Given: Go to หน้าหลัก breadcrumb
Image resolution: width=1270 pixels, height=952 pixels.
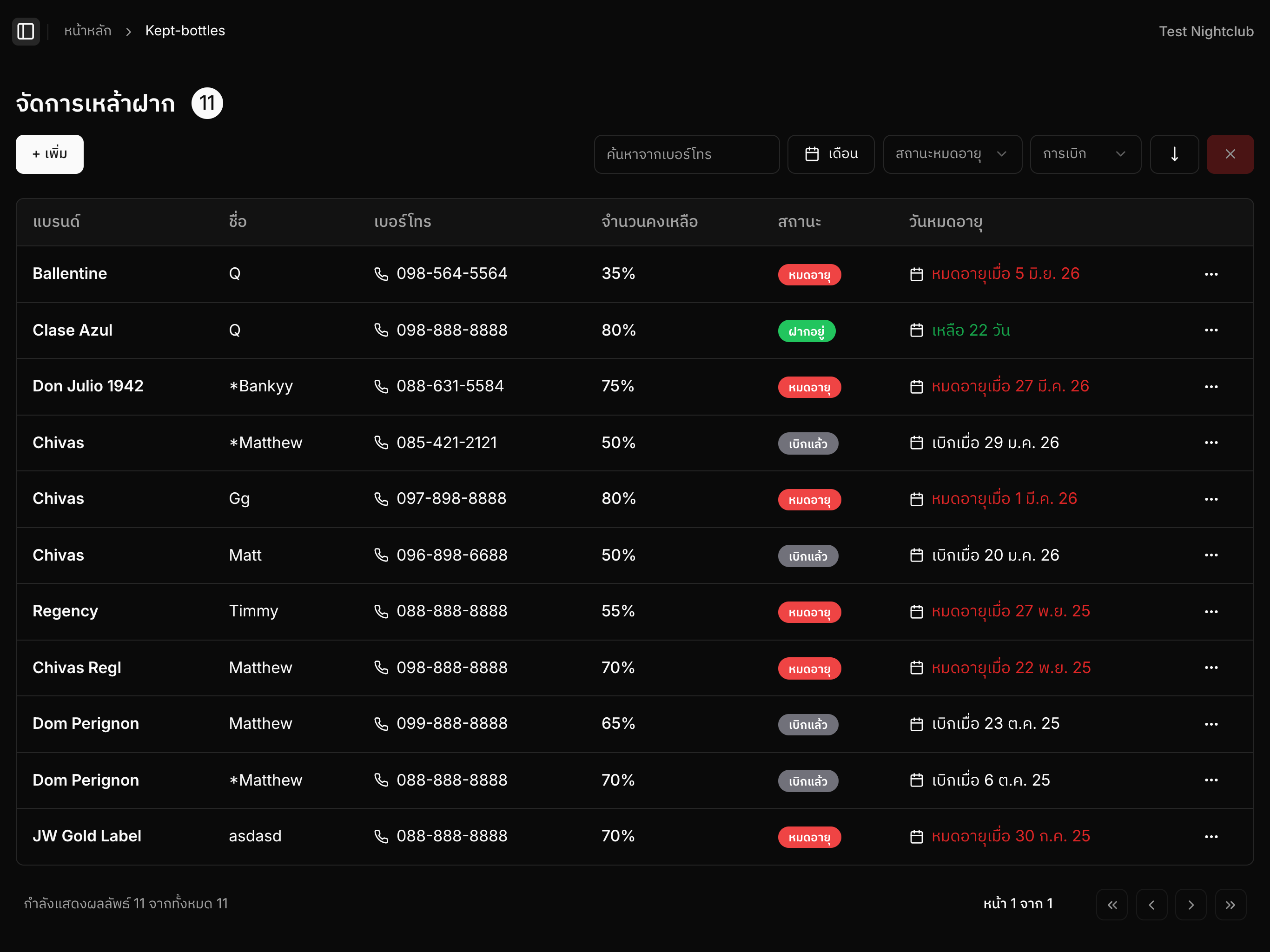Looking at the screenshot, I should pyautogui.click(x=87, y=31).
